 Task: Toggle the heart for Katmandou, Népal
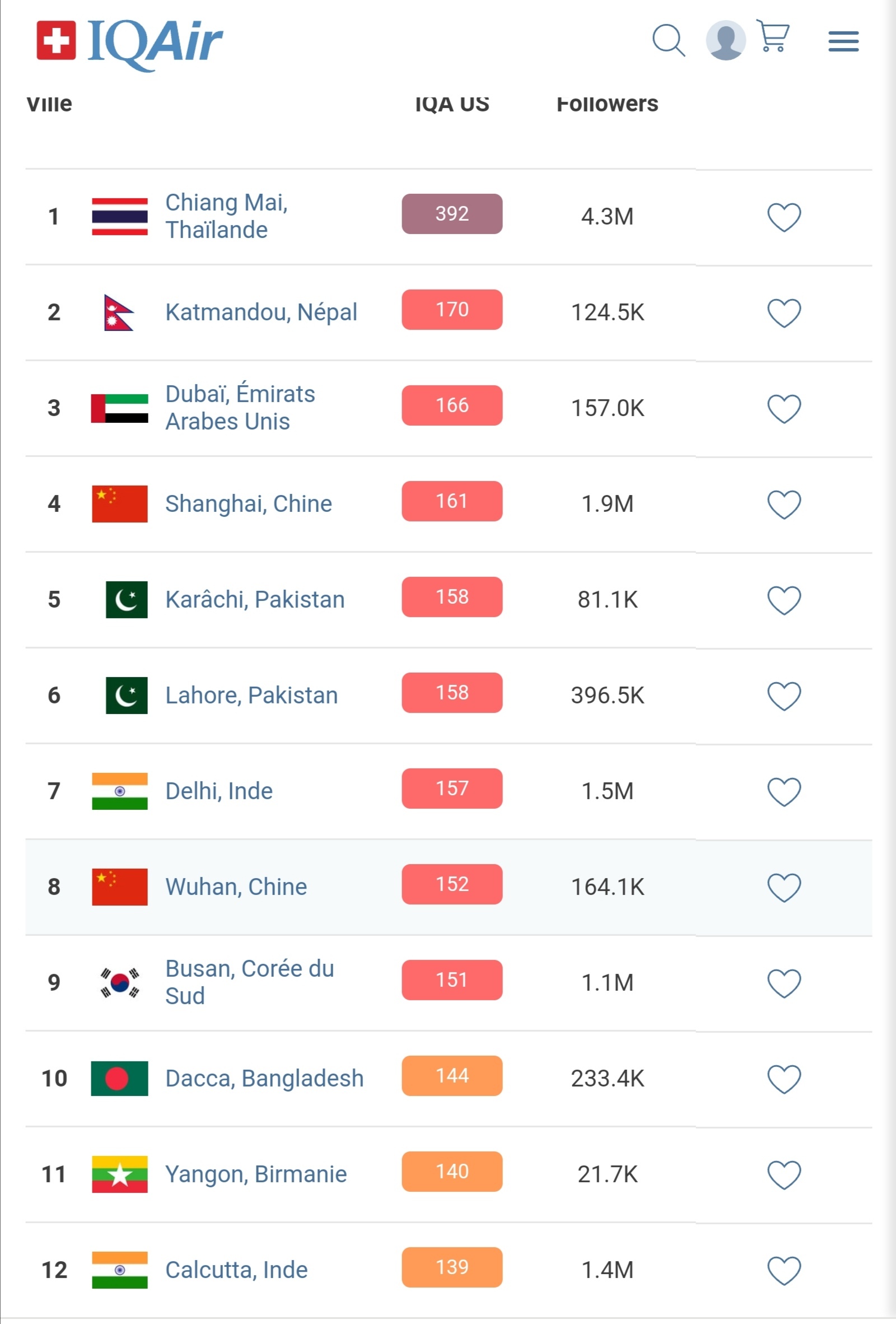coord(784,313)
